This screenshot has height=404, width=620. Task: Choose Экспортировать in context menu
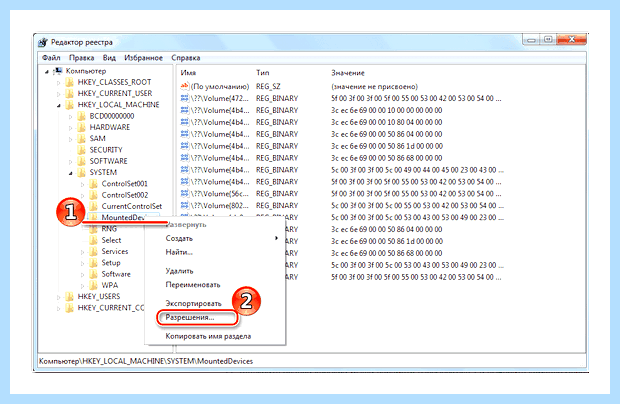coord(193,304)
